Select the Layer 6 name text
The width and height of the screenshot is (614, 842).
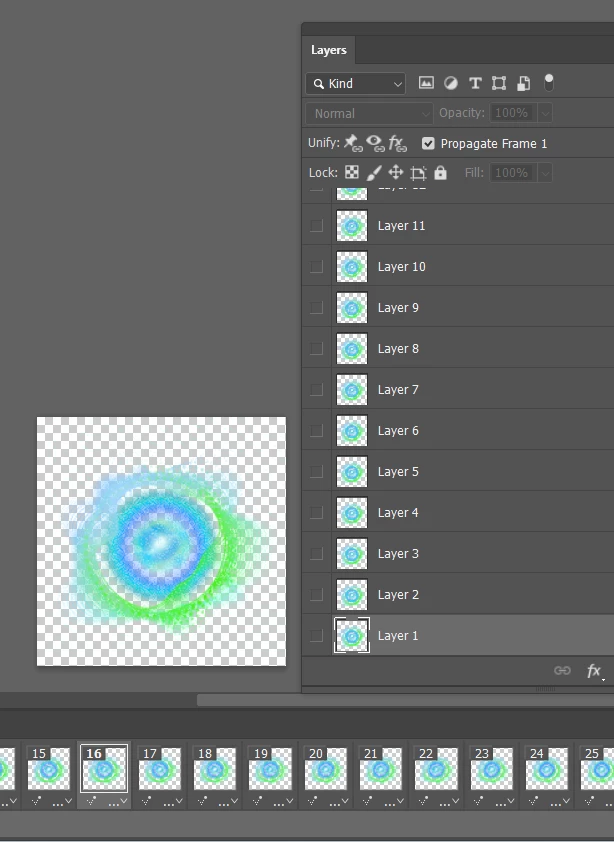(398, 431)
